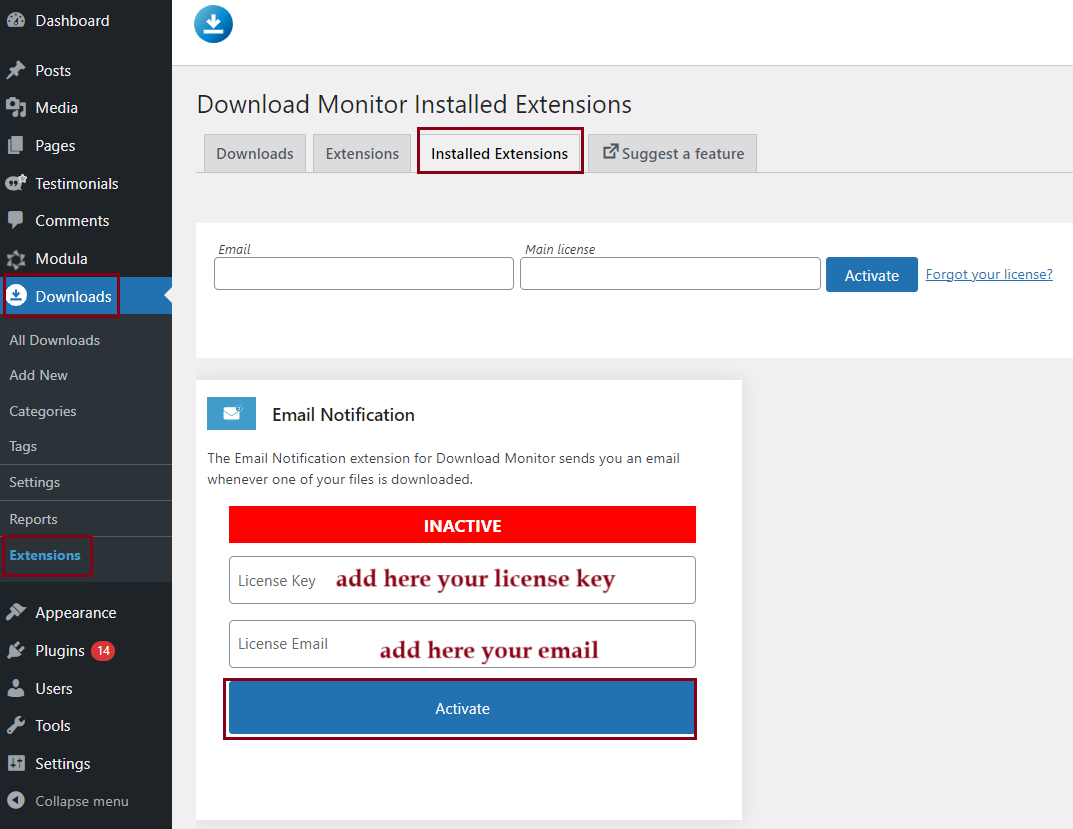Image resolution: width=1073 pixels, height=829 pixels.
Task: Click the Testimonials quote-bubble icon
Action: coord(16,183)
